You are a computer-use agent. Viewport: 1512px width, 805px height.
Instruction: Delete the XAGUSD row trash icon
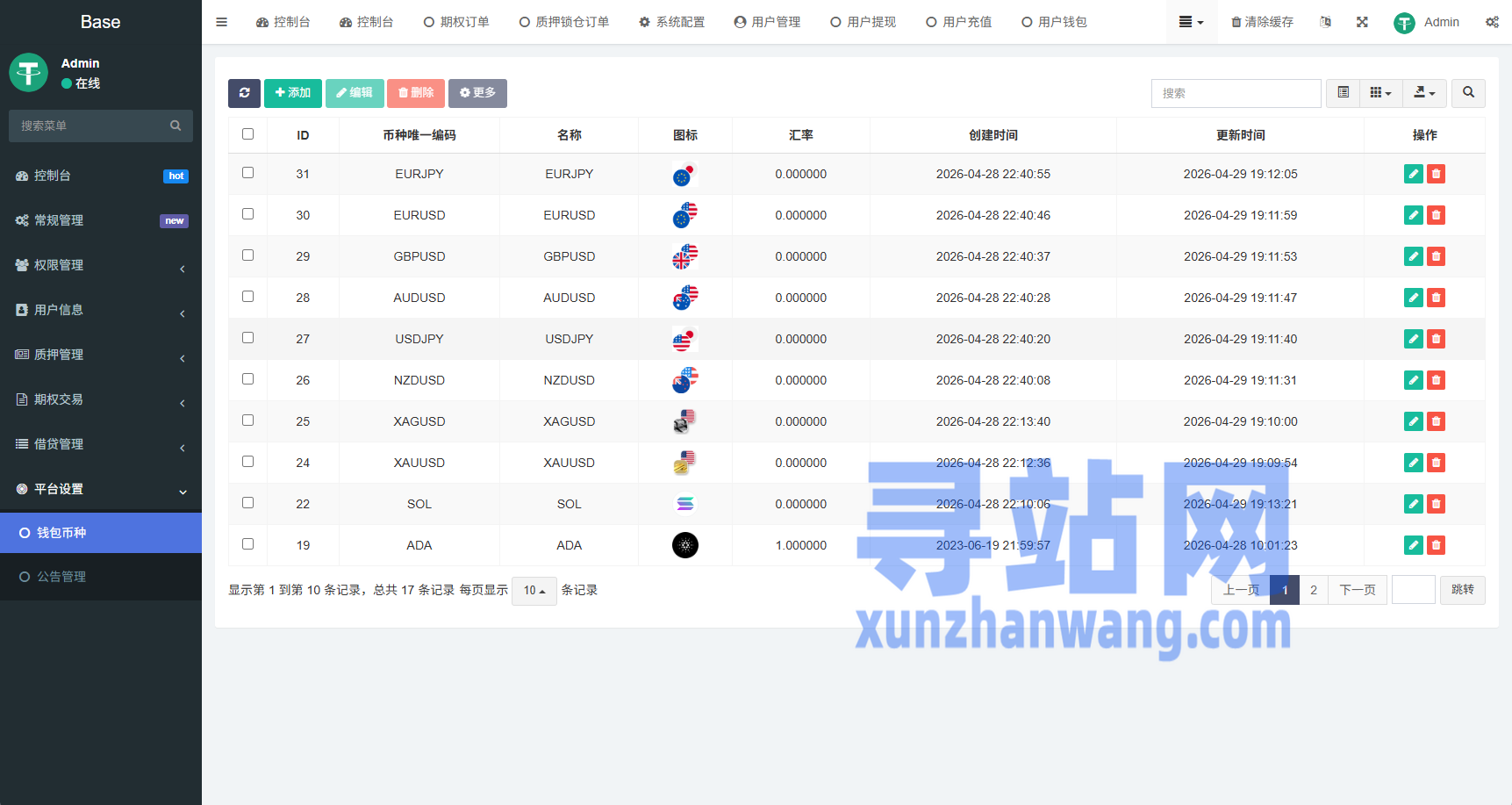coord(1436,421)
